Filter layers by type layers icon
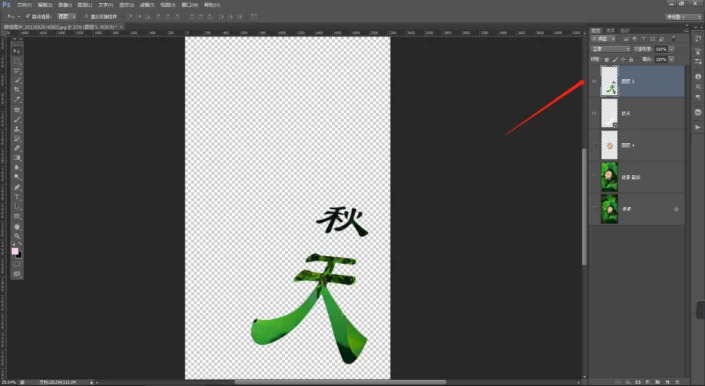Viewport: 705px width, 386px height. coord(643,39)
